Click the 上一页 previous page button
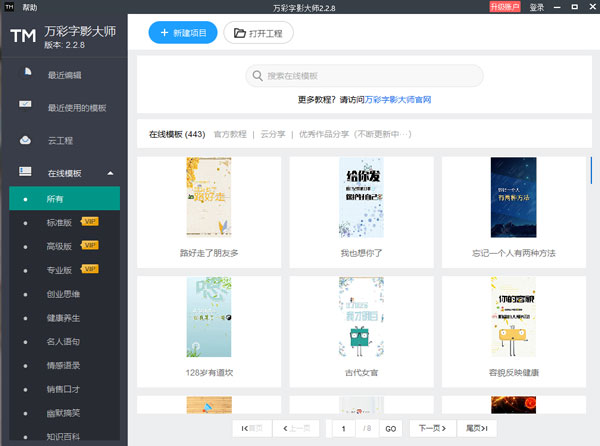 tap(296, 428)
